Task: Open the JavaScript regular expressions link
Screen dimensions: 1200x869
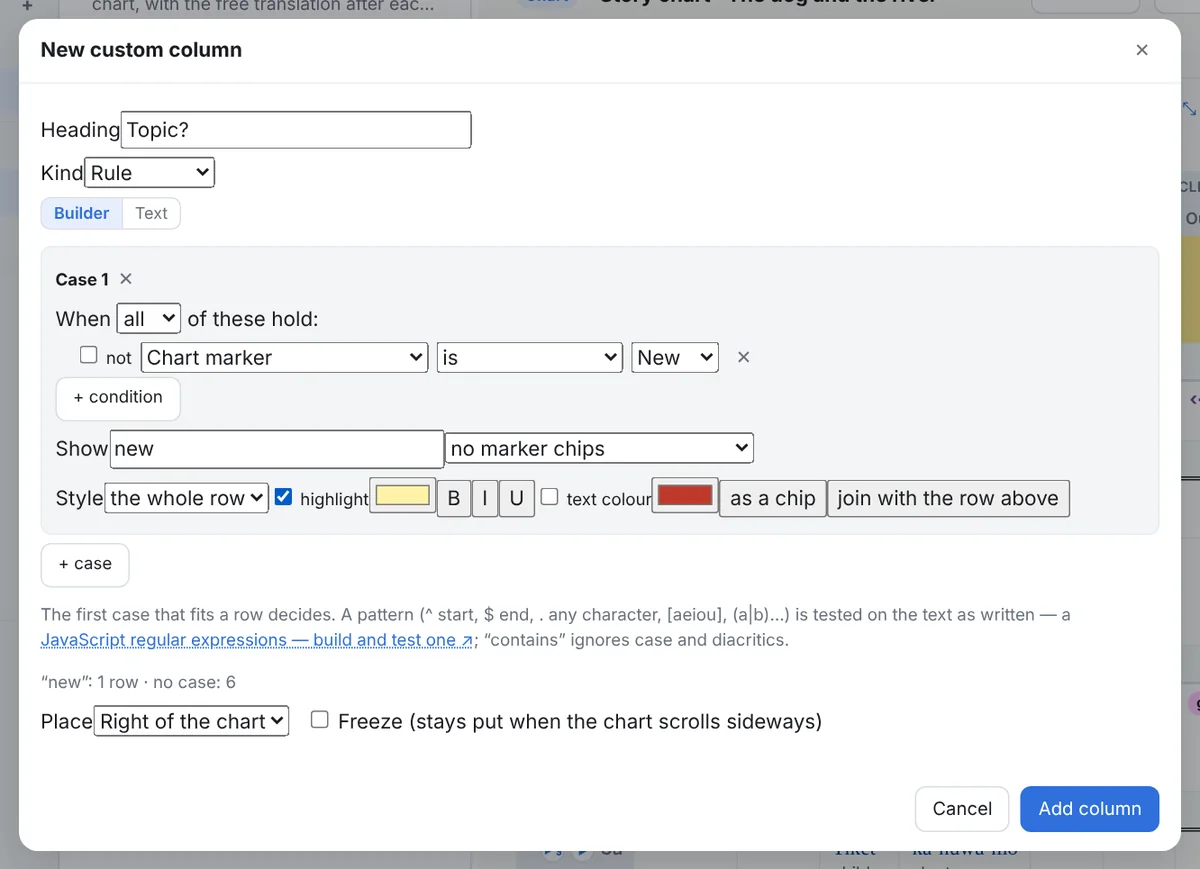Action: coord(257,640)
